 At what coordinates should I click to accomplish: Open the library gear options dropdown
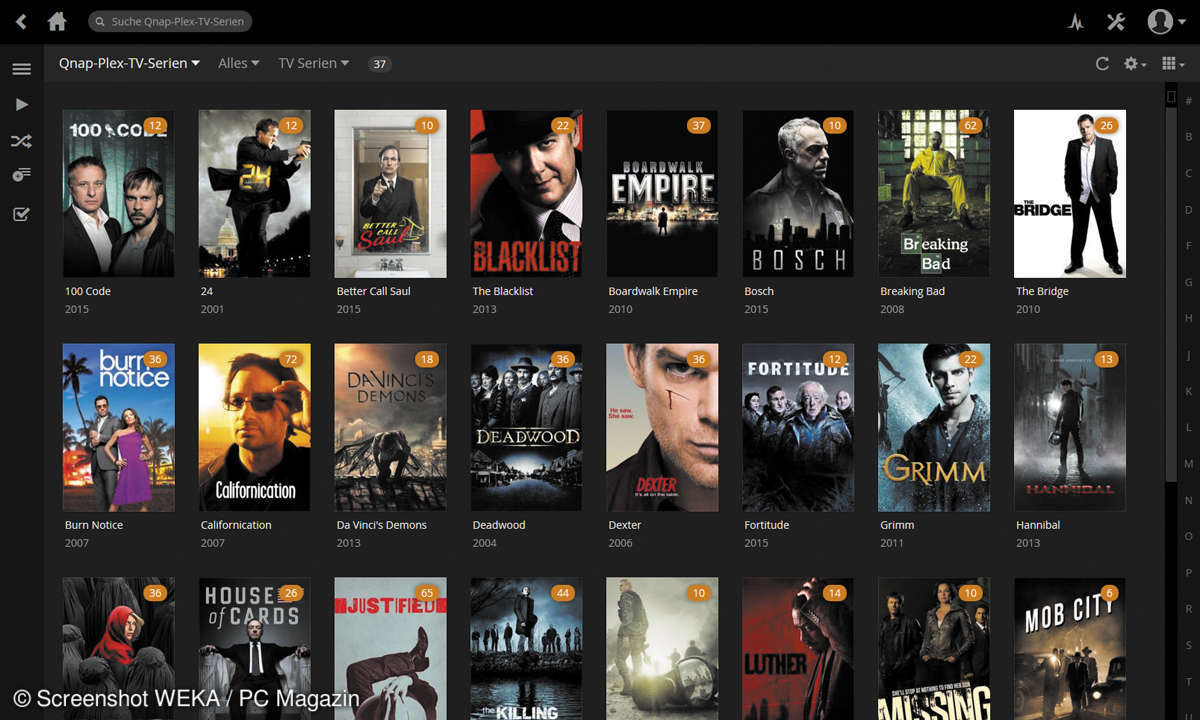click(1135, 63)
